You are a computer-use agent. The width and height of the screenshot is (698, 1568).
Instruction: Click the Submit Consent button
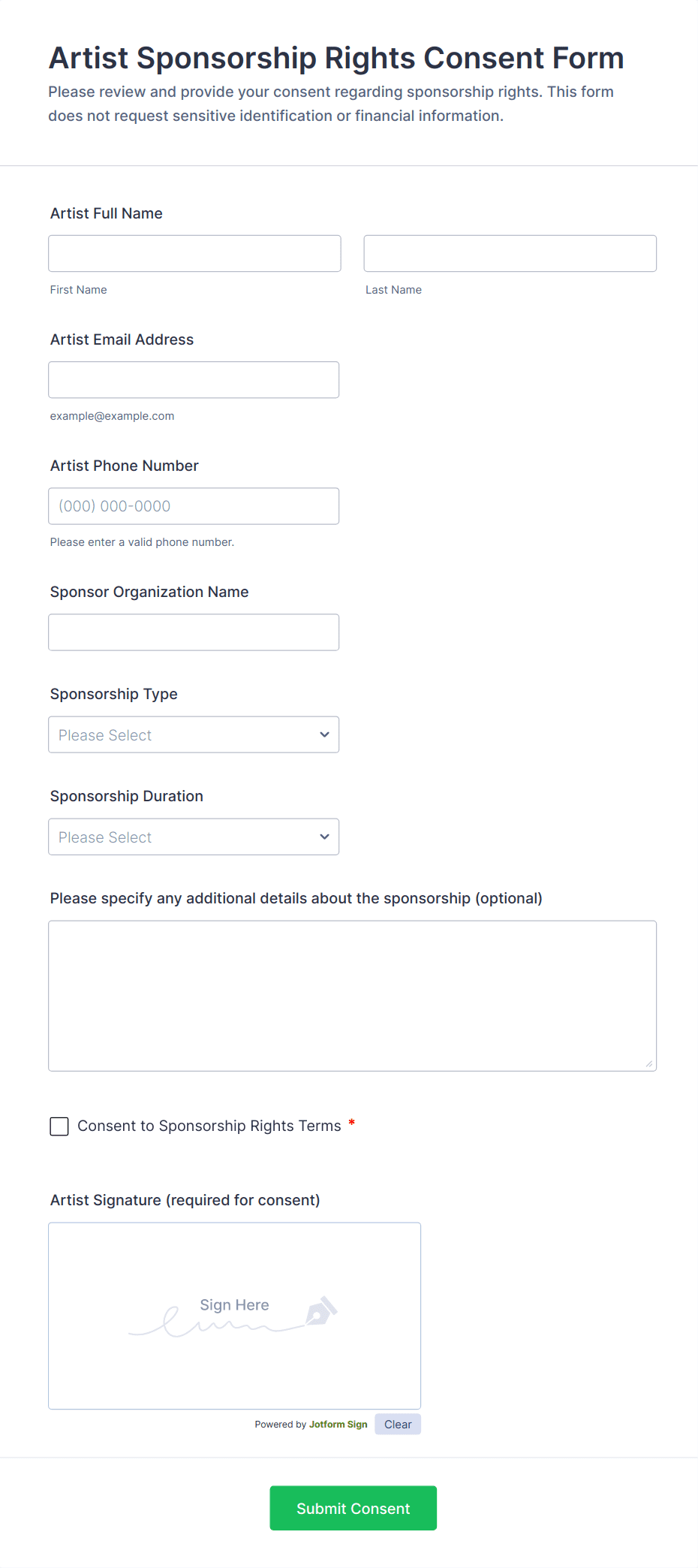coord(353,1508)
